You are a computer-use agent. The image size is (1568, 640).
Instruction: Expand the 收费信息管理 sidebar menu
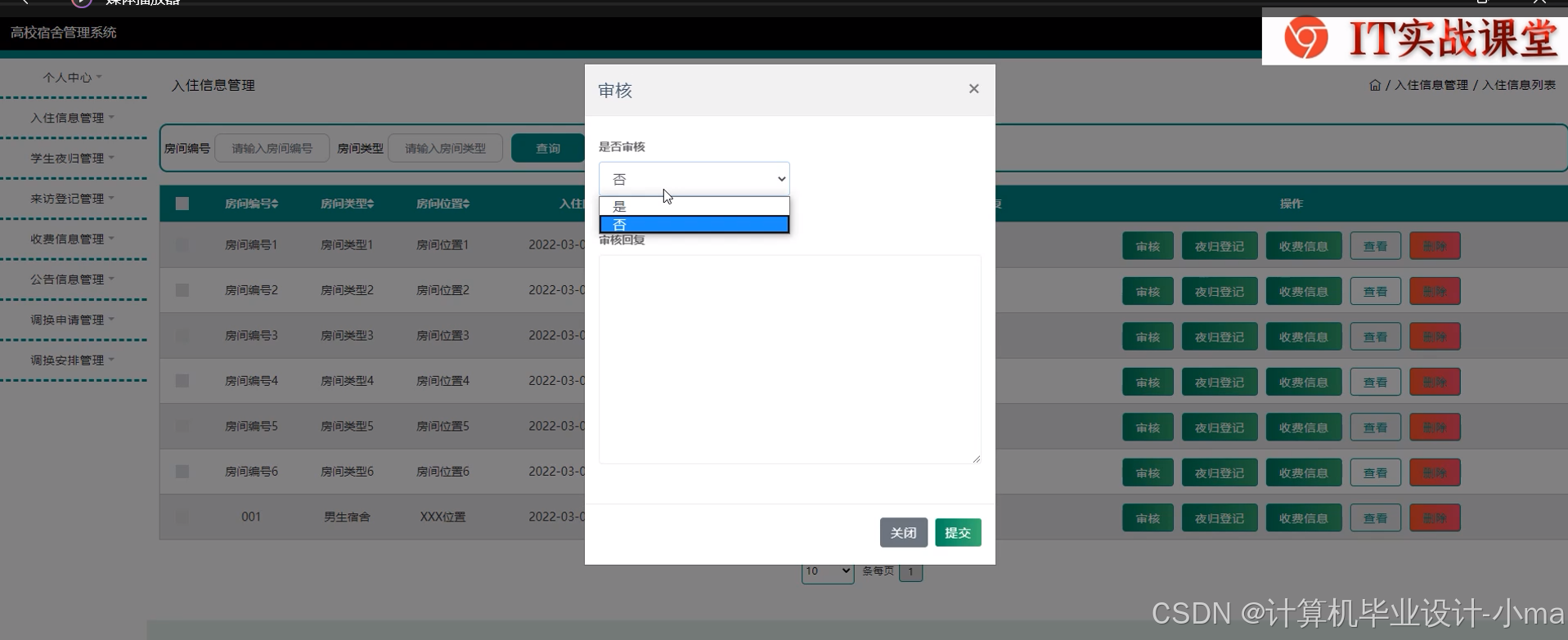[72, 239]
